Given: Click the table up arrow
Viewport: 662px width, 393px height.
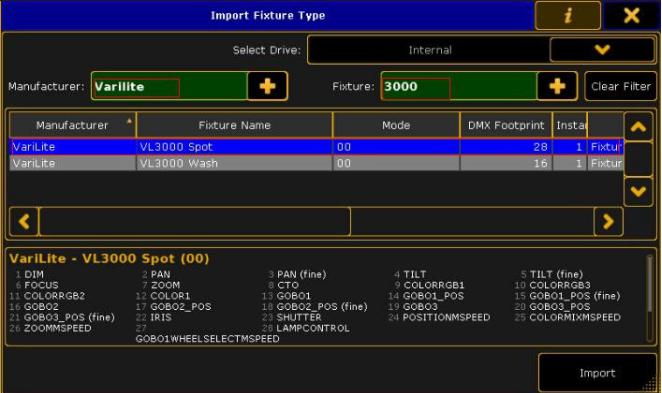Looking at the screenshot, I should (x=638, y=126).
